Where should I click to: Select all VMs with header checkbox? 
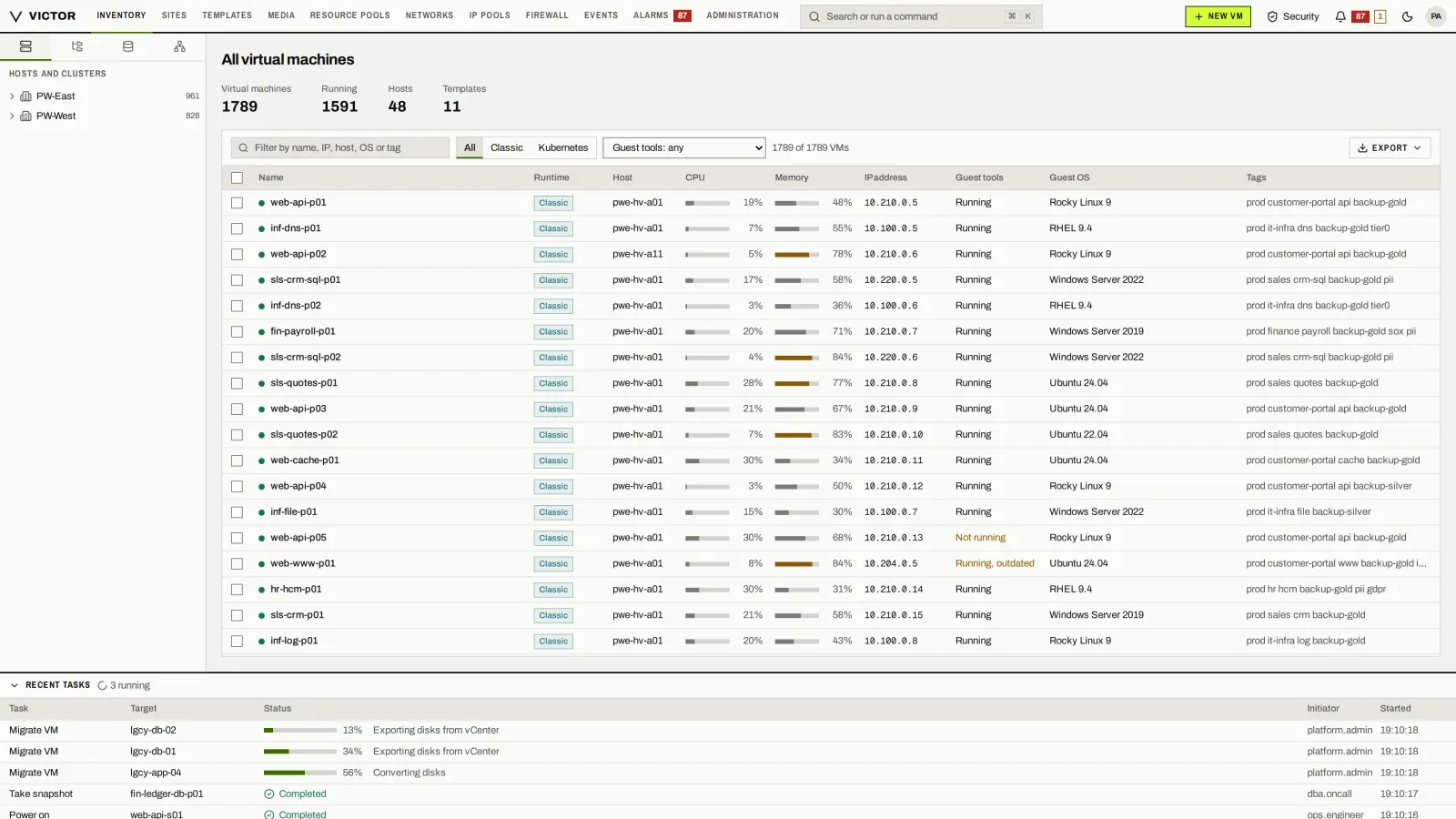tap(238, 177)
